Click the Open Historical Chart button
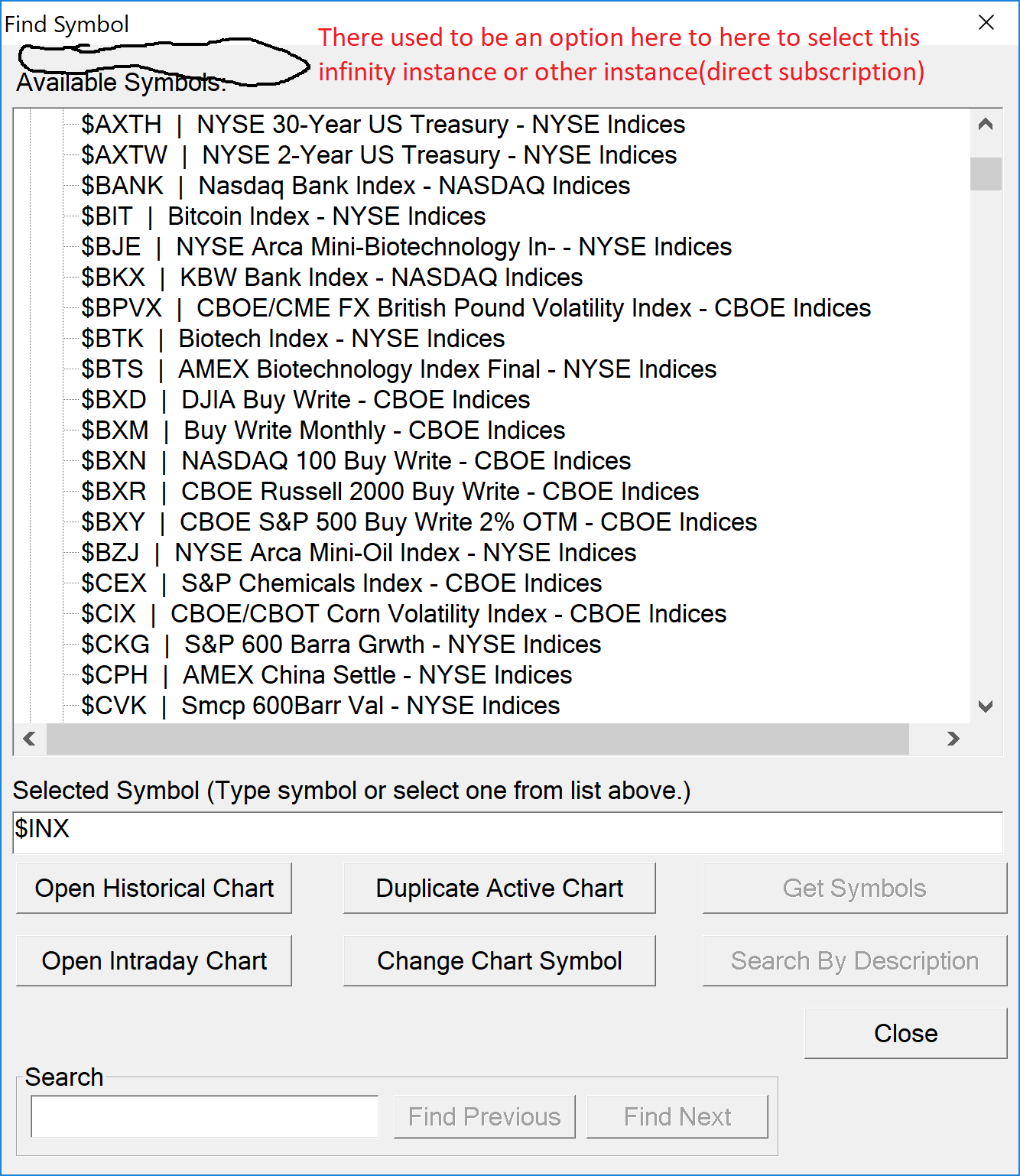 pos(154,888)
